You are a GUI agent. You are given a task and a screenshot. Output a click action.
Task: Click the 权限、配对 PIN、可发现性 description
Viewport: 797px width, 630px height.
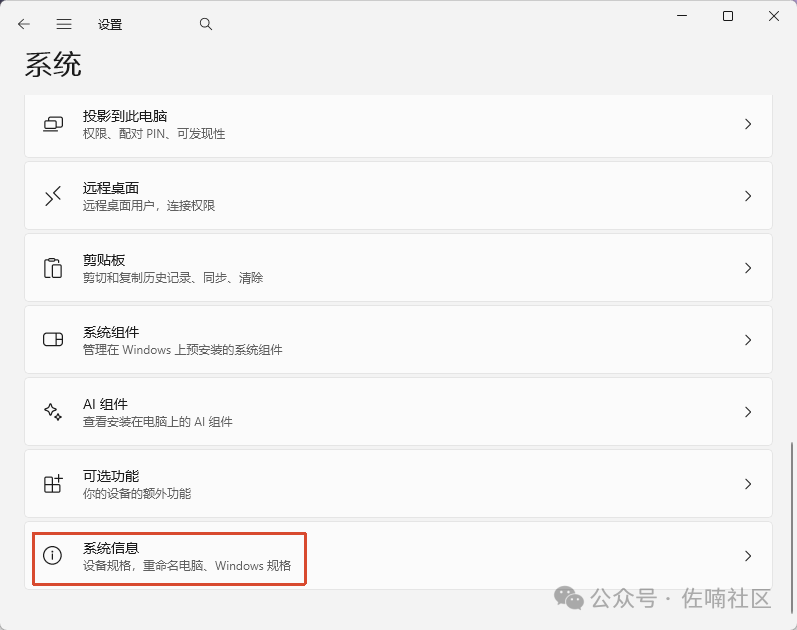click(x=154, y=134)
